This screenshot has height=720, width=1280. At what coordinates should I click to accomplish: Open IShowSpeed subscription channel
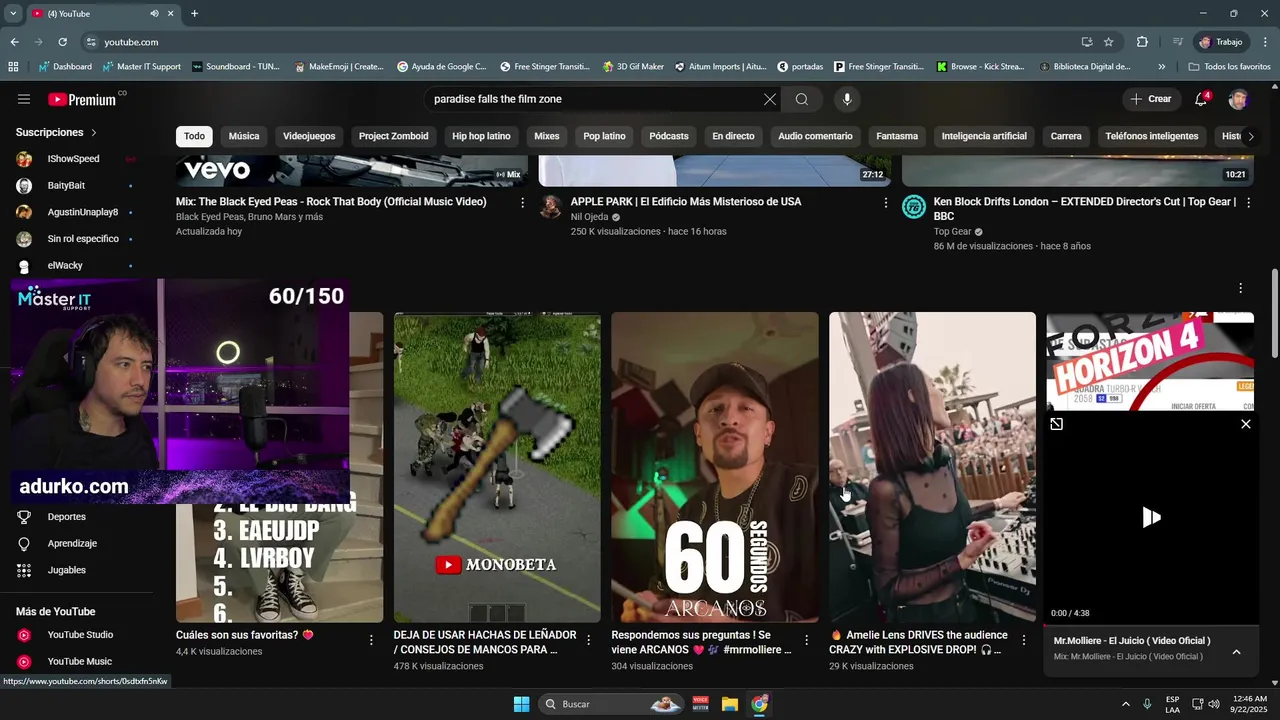(76, 159)
